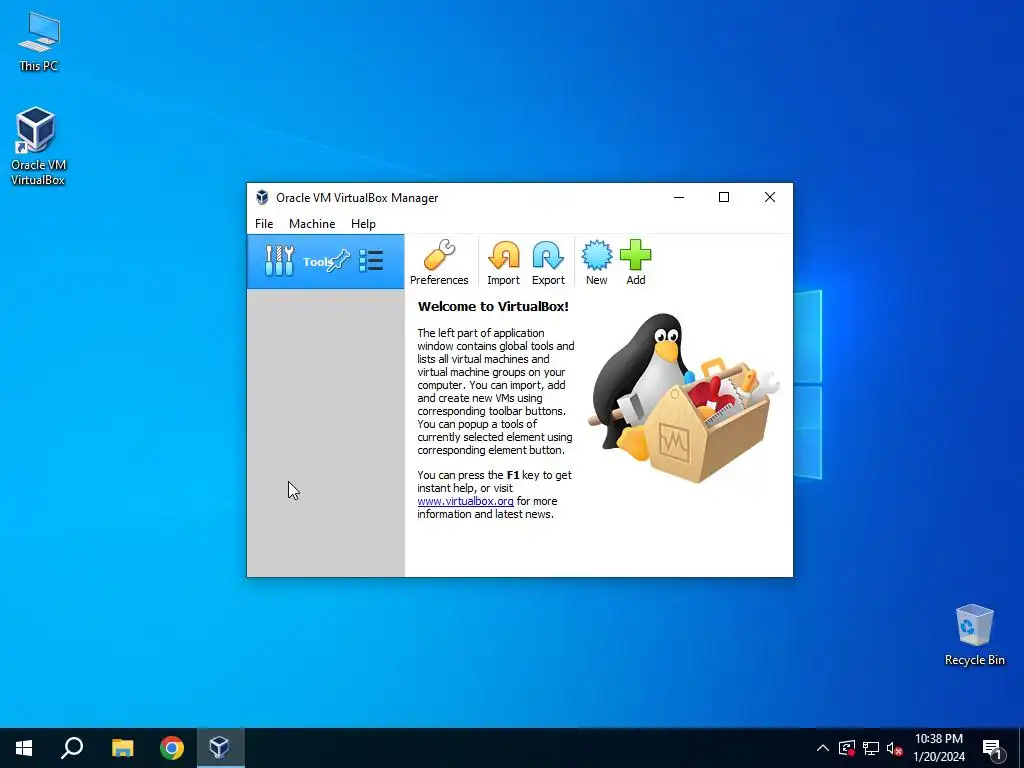
Task: Pin the Tools pane with the pin icon
Action: tap(340, 261)
